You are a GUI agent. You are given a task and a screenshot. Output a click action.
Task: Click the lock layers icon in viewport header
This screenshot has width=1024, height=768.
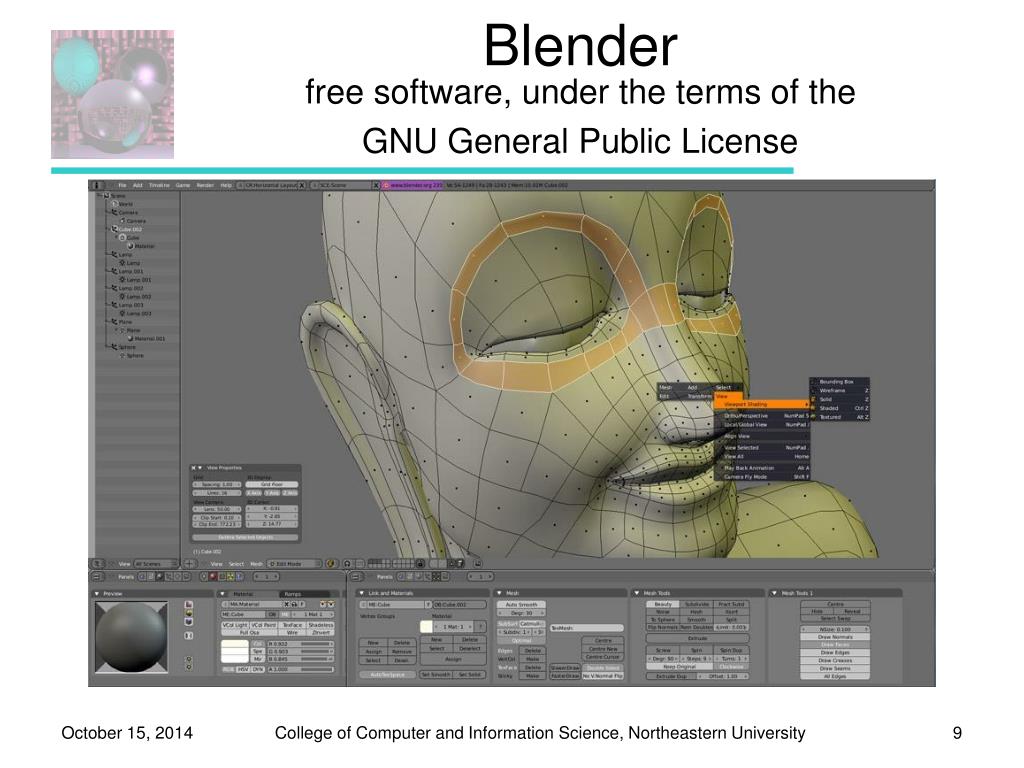click(x=420, y=564)
